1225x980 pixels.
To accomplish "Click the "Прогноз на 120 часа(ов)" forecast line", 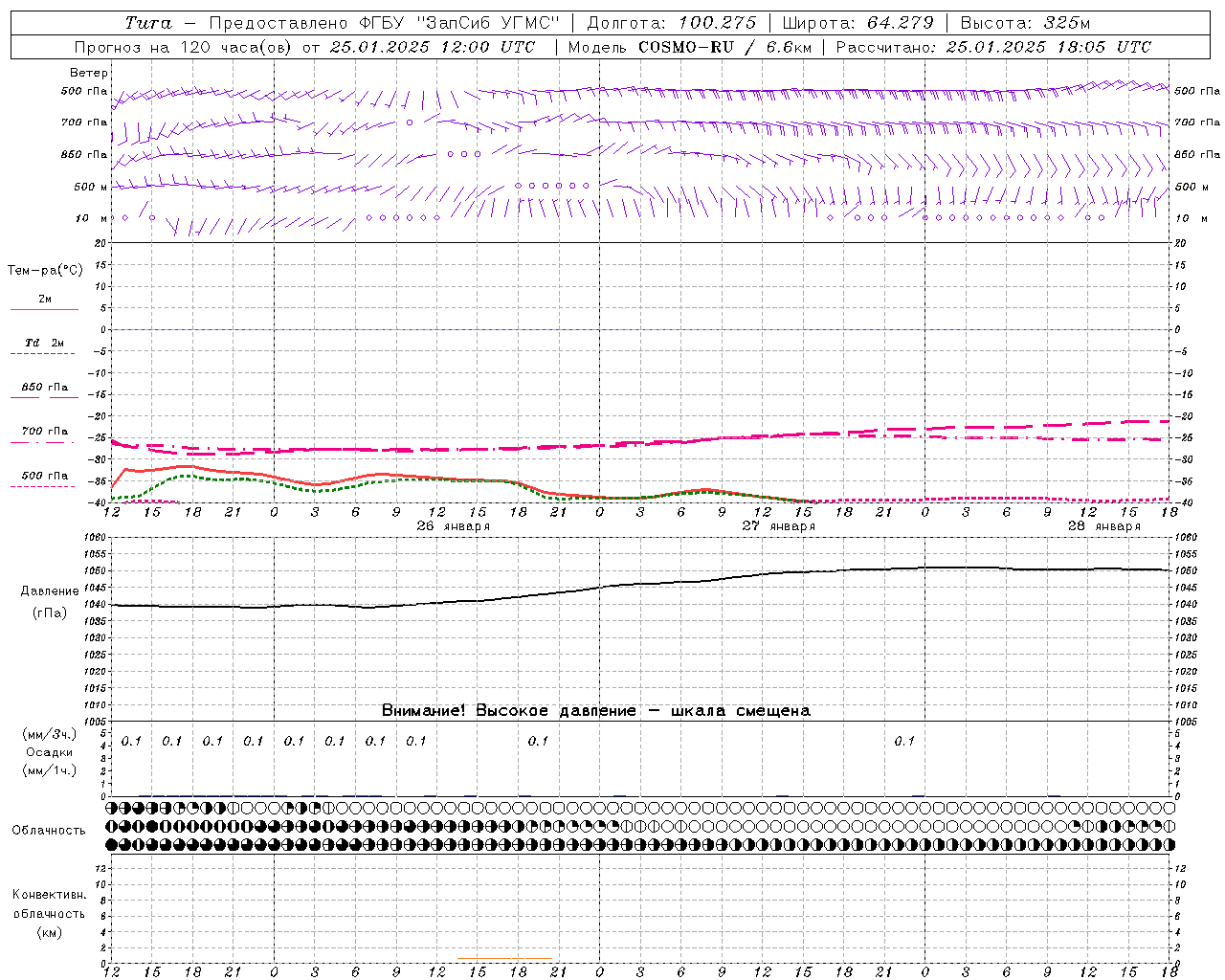I will [306, 47].
